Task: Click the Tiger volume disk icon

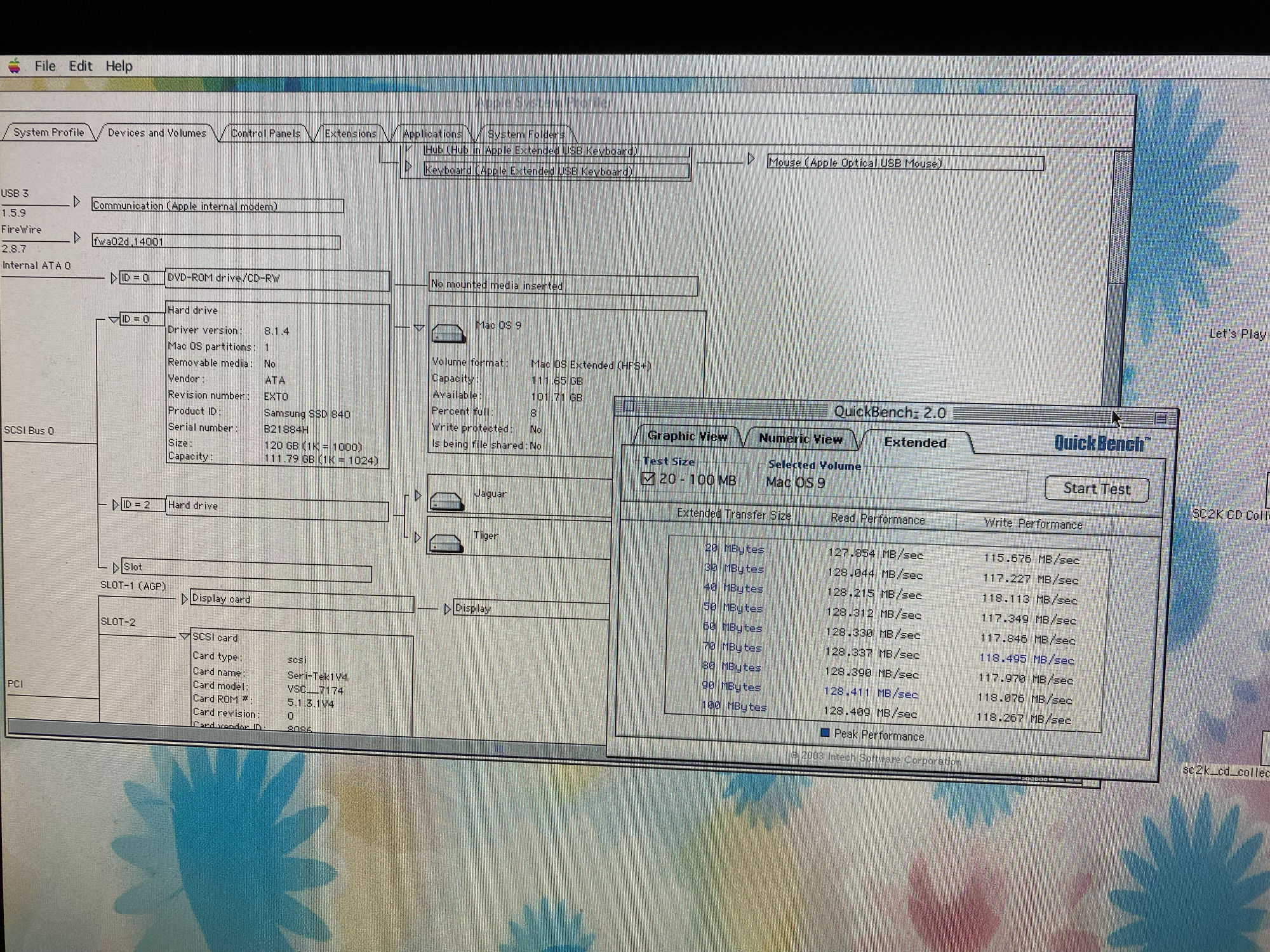Action: (x=446, y=543)
